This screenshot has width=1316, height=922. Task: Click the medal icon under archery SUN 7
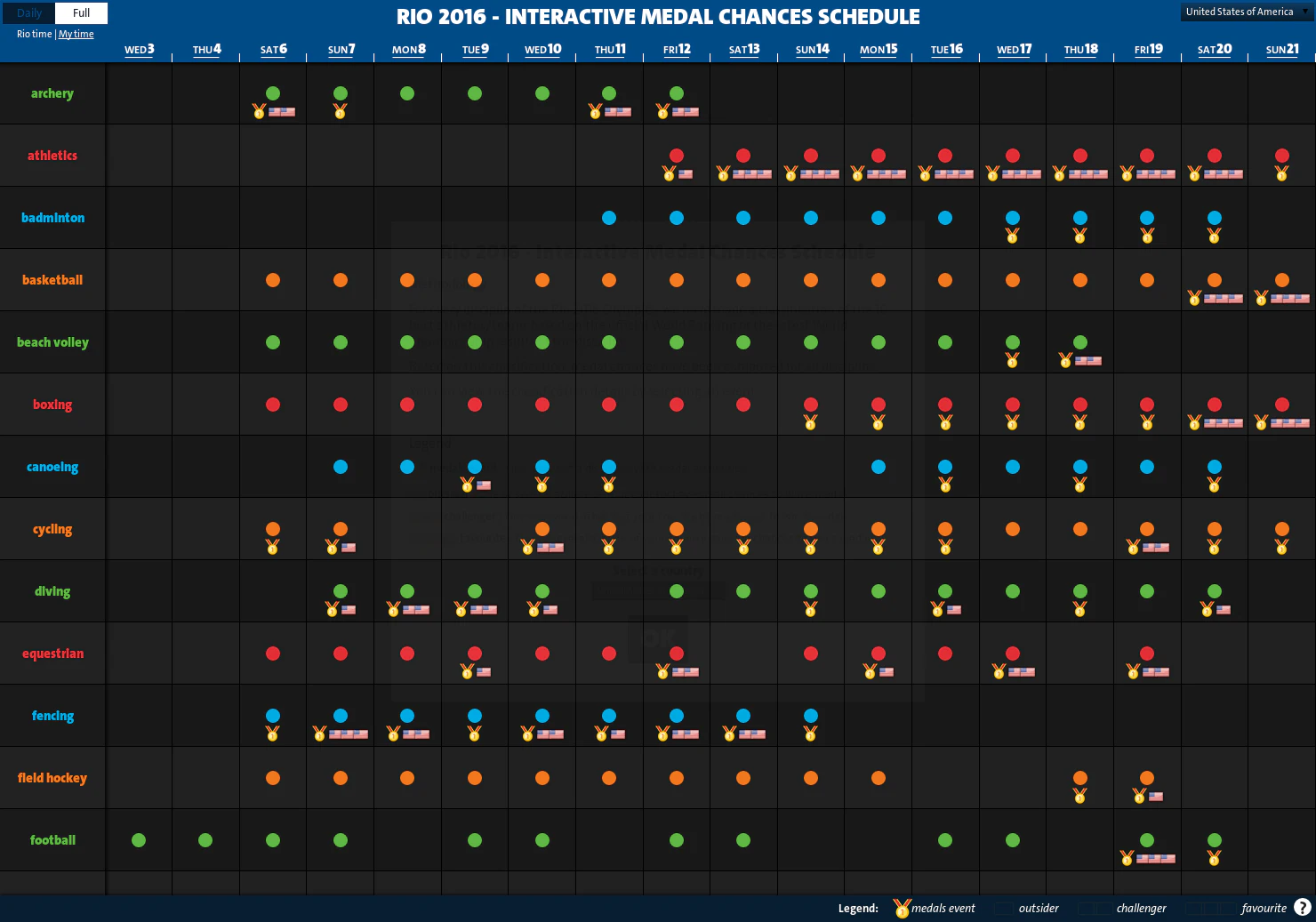click(x=341, y=111)
